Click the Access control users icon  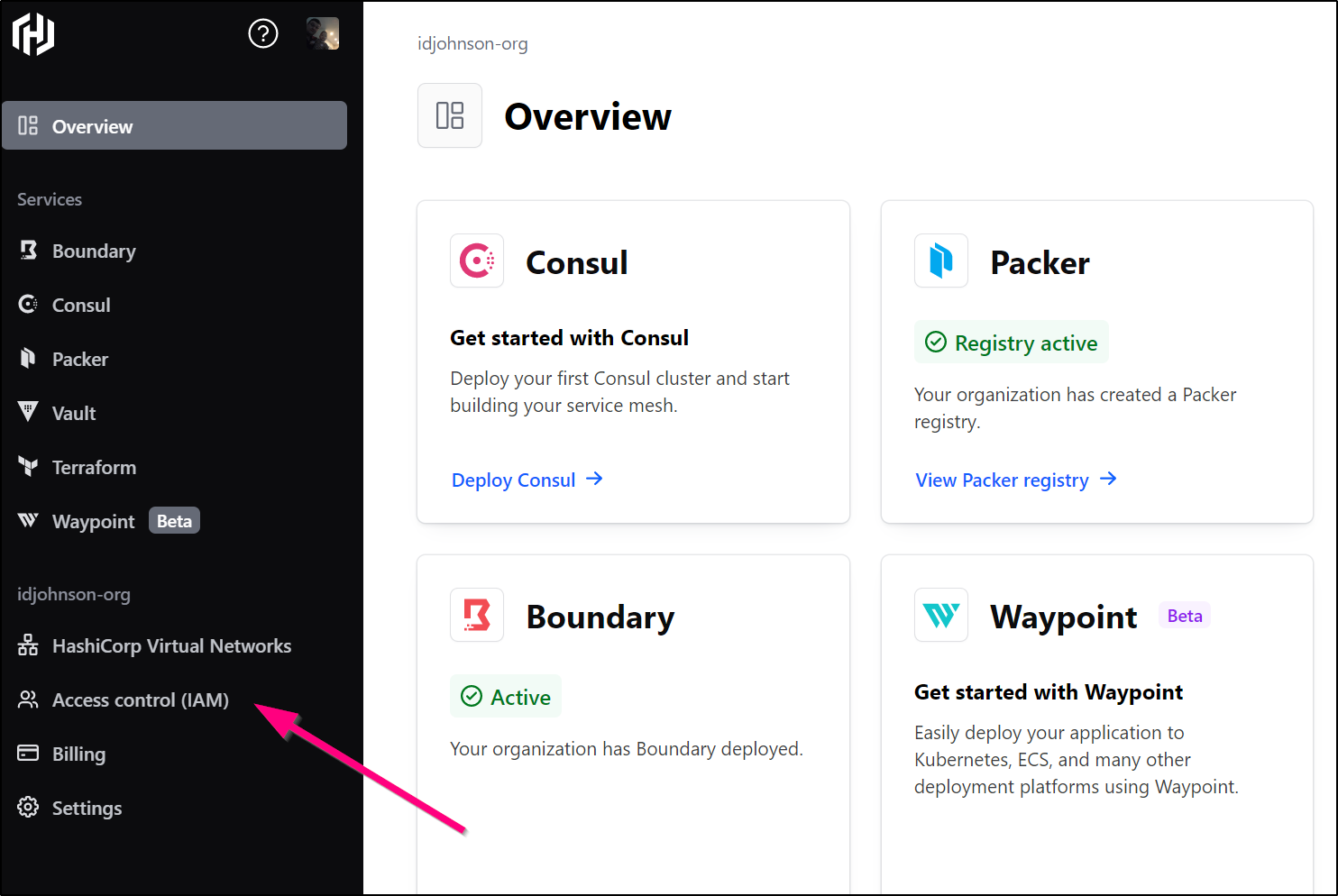28,699
